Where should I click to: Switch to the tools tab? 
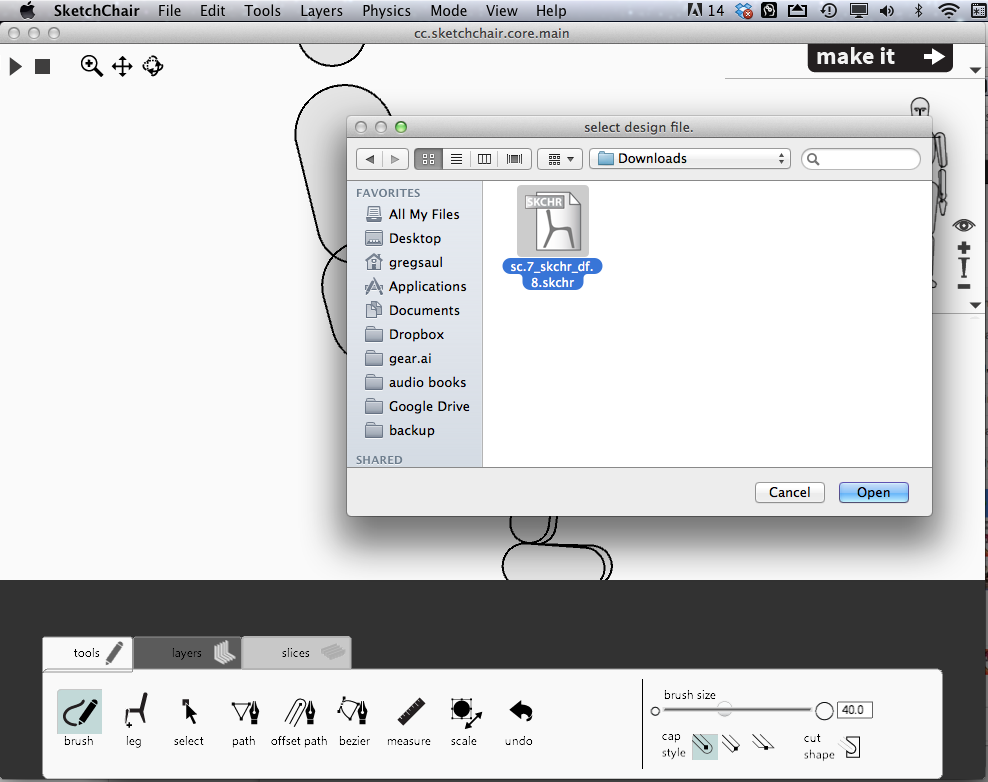(x=88, y=653)
